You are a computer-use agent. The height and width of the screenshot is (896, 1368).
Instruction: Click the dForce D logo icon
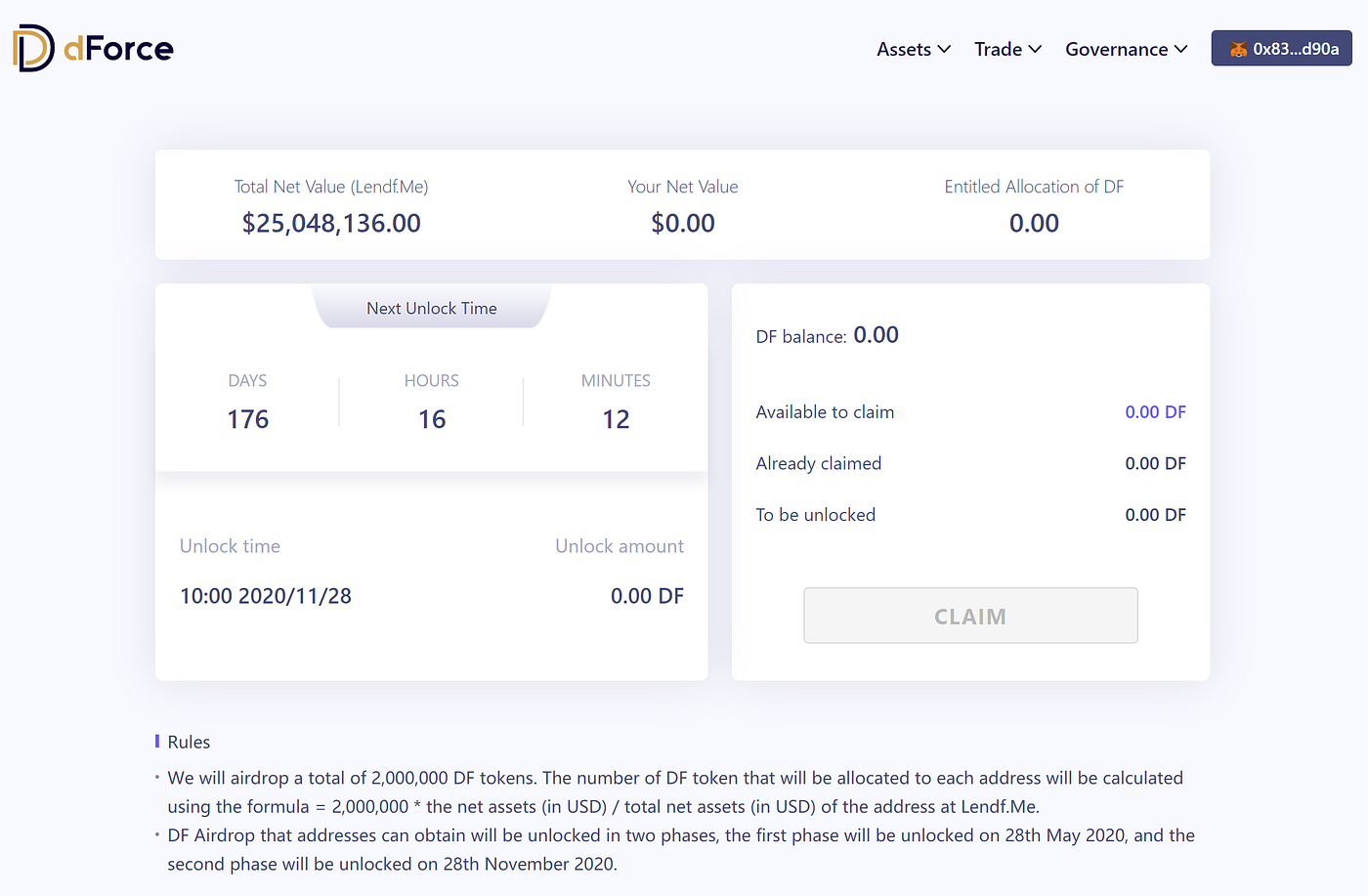pos(33,48)
